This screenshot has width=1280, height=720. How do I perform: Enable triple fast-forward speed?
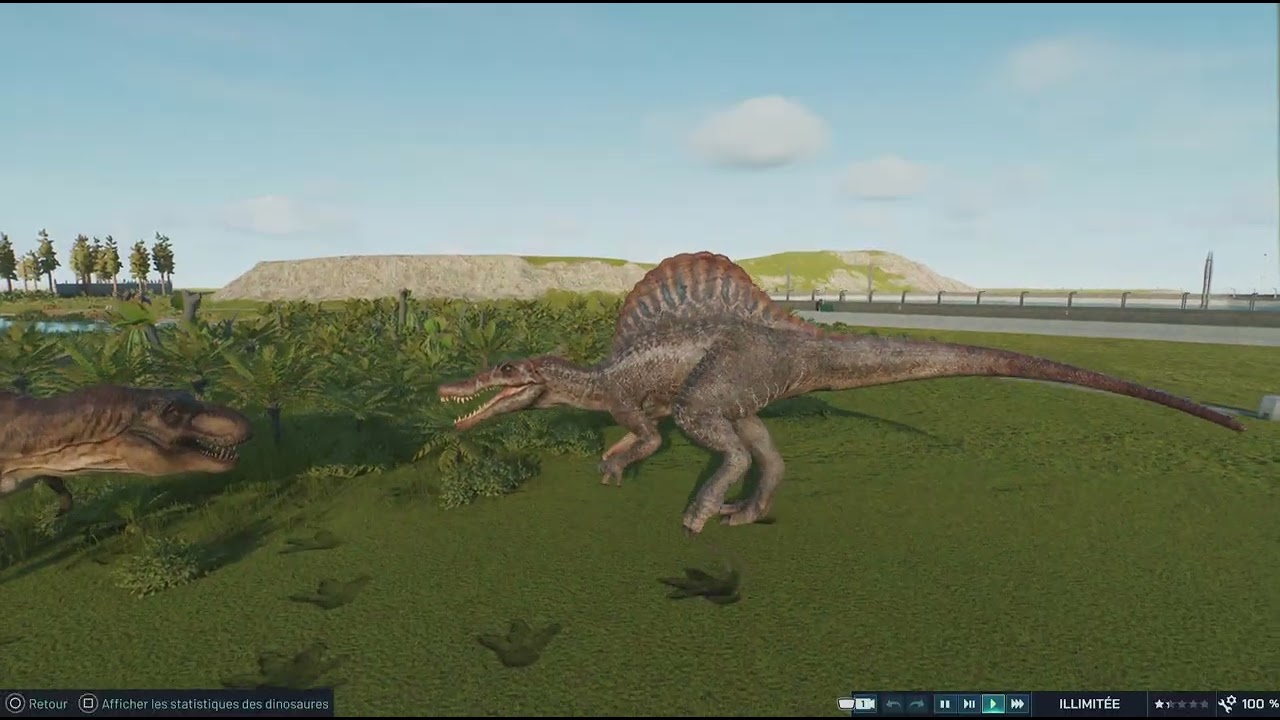click(x=1018, y=704)
